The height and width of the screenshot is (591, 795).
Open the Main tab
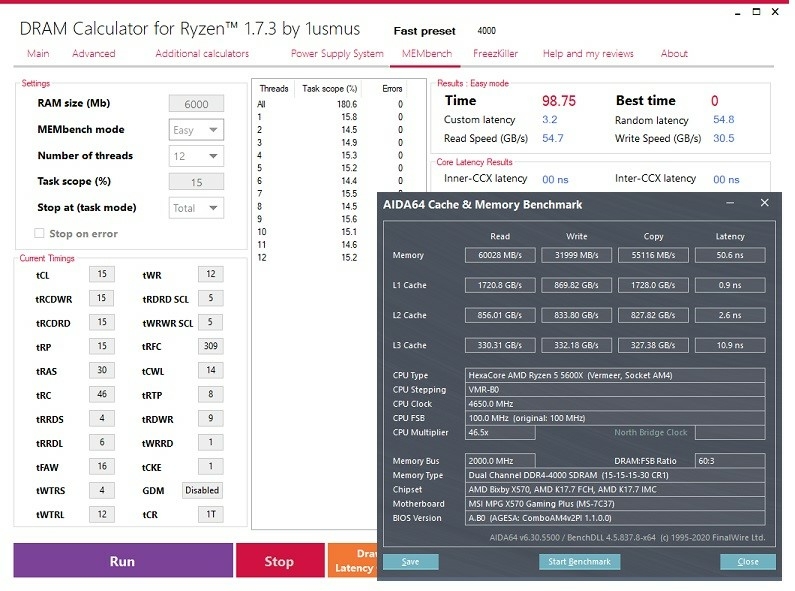(38, 53)
